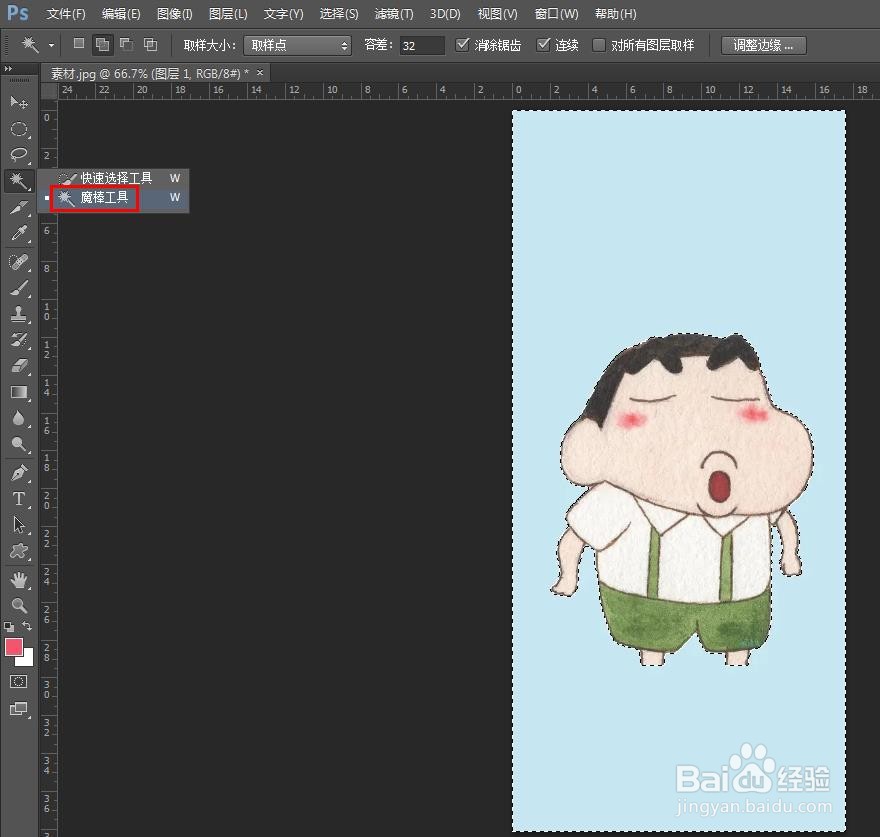Choose Add to Selection mode
The width and height of the screenshot is (880, 837).
(x=102, y=44)
